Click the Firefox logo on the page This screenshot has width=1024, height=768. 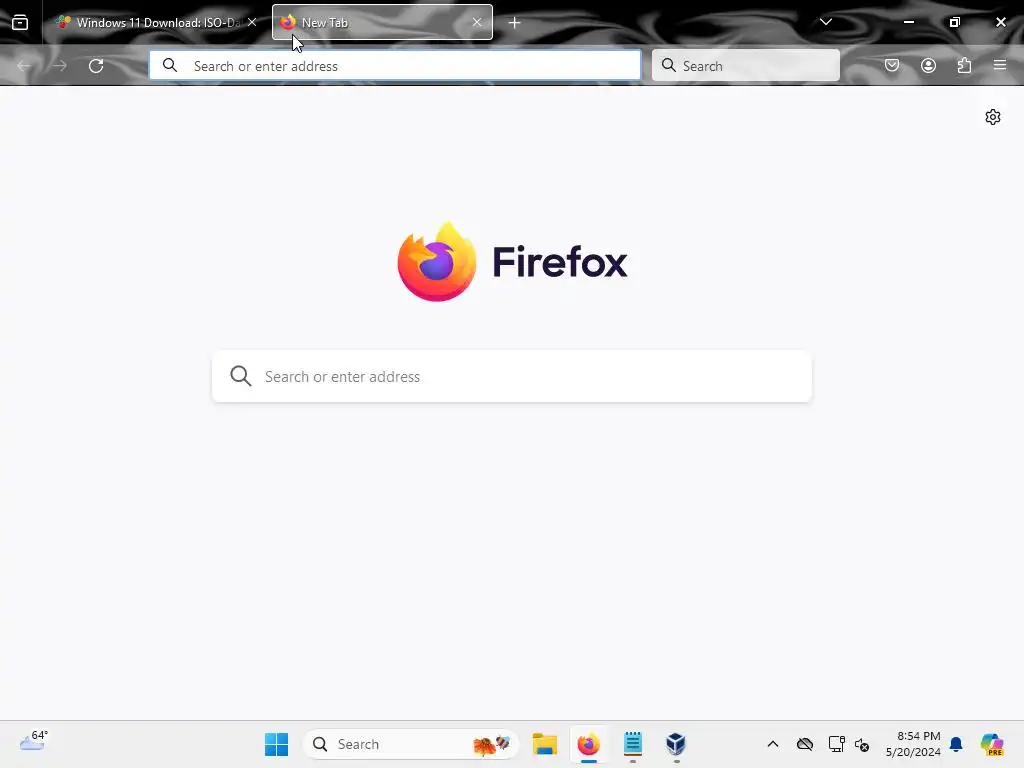tap(512, 262)
